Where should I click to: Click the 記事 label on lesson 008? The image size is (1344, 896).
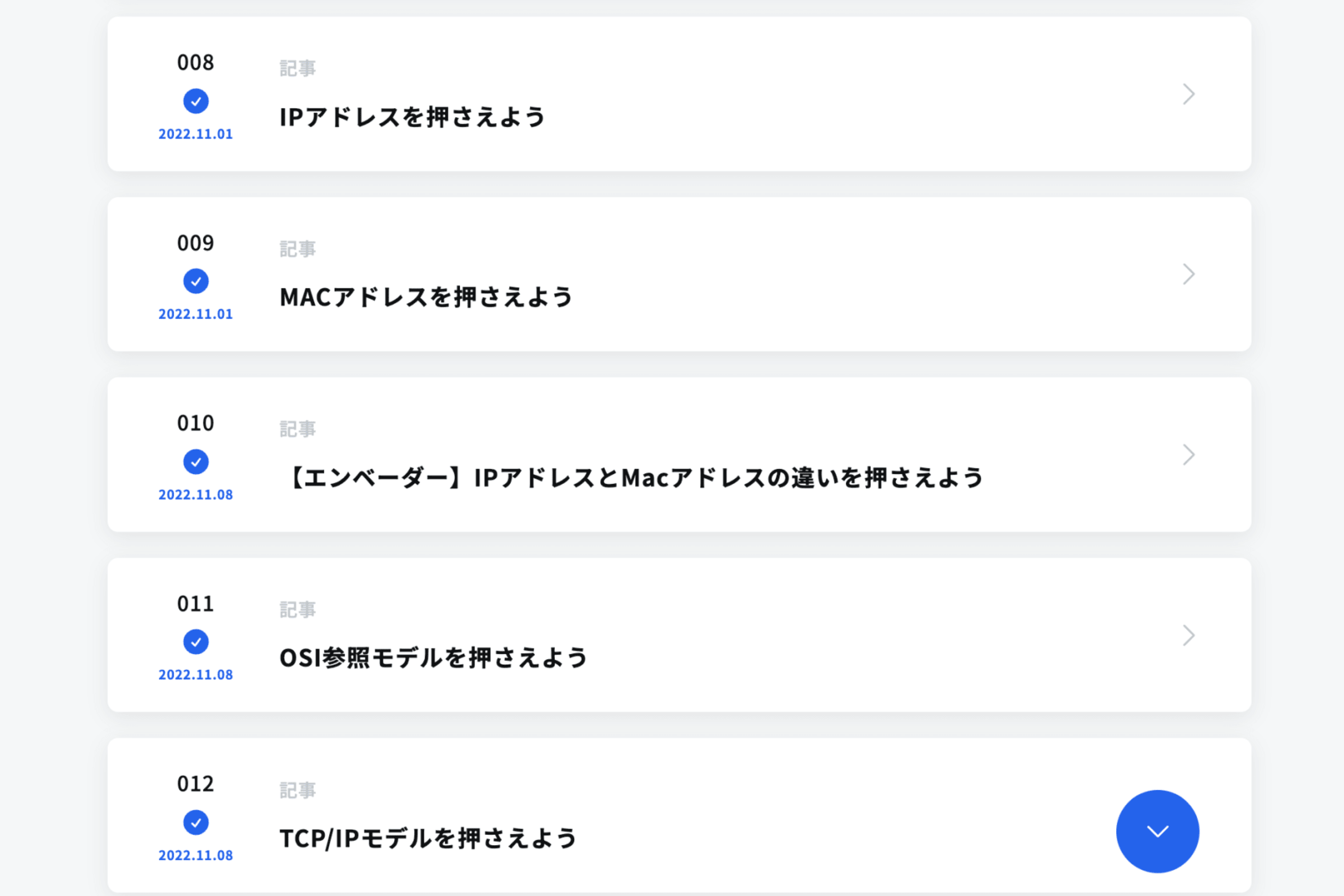(297, 68)
